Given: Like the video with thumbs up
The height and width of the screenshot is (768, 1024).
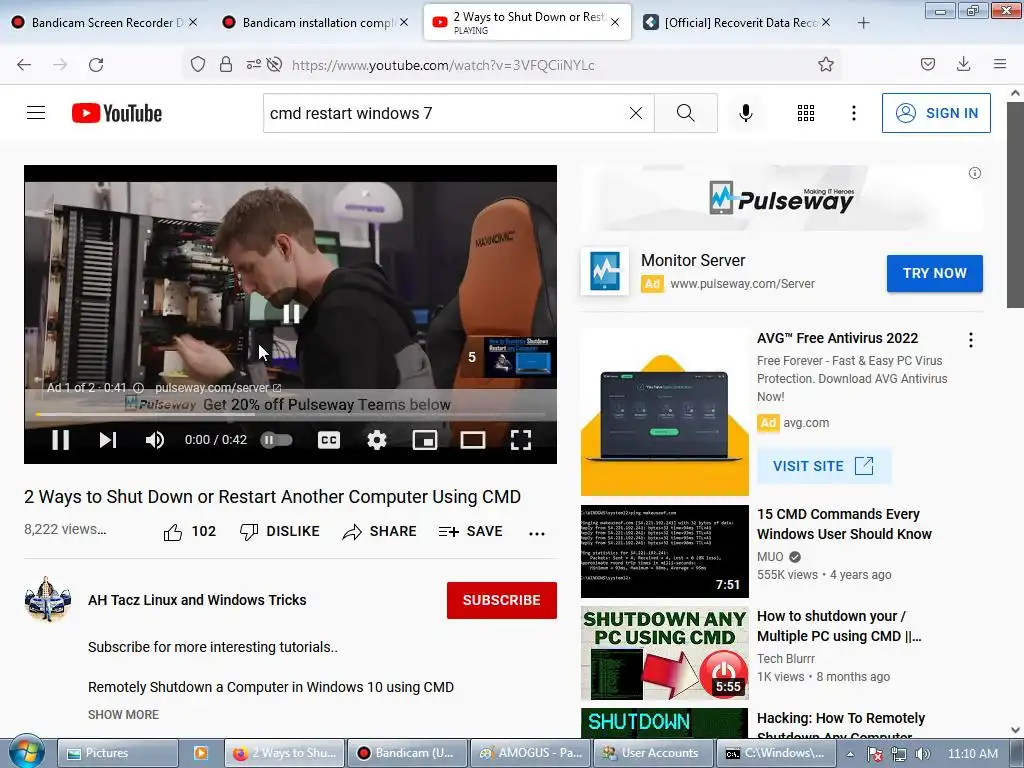Looking at the screenshot, I should [189, 532].
